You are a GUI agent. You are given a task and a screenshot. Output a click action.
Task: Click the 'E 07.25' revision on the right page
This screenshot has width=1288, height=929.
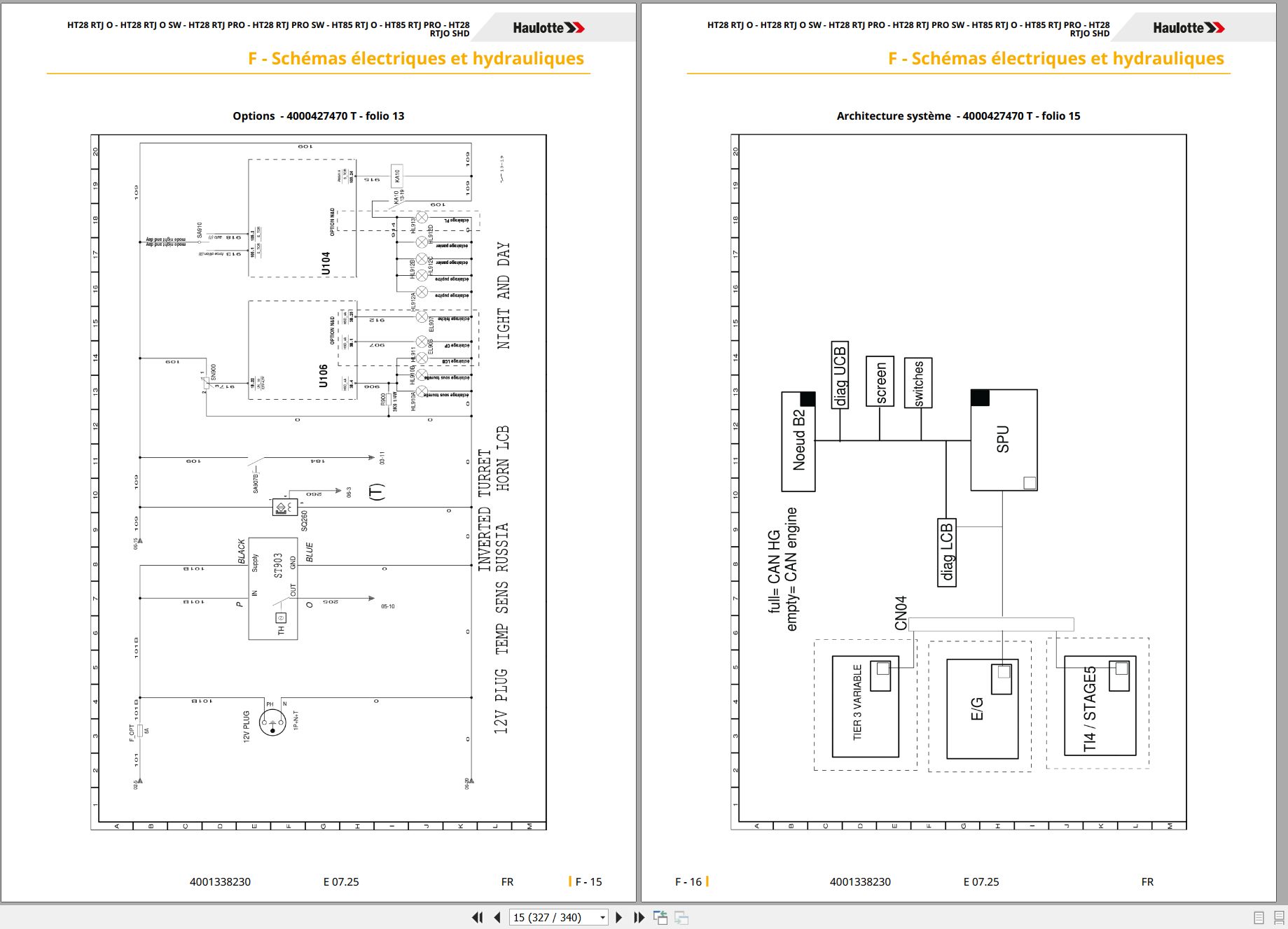[981, 882]
